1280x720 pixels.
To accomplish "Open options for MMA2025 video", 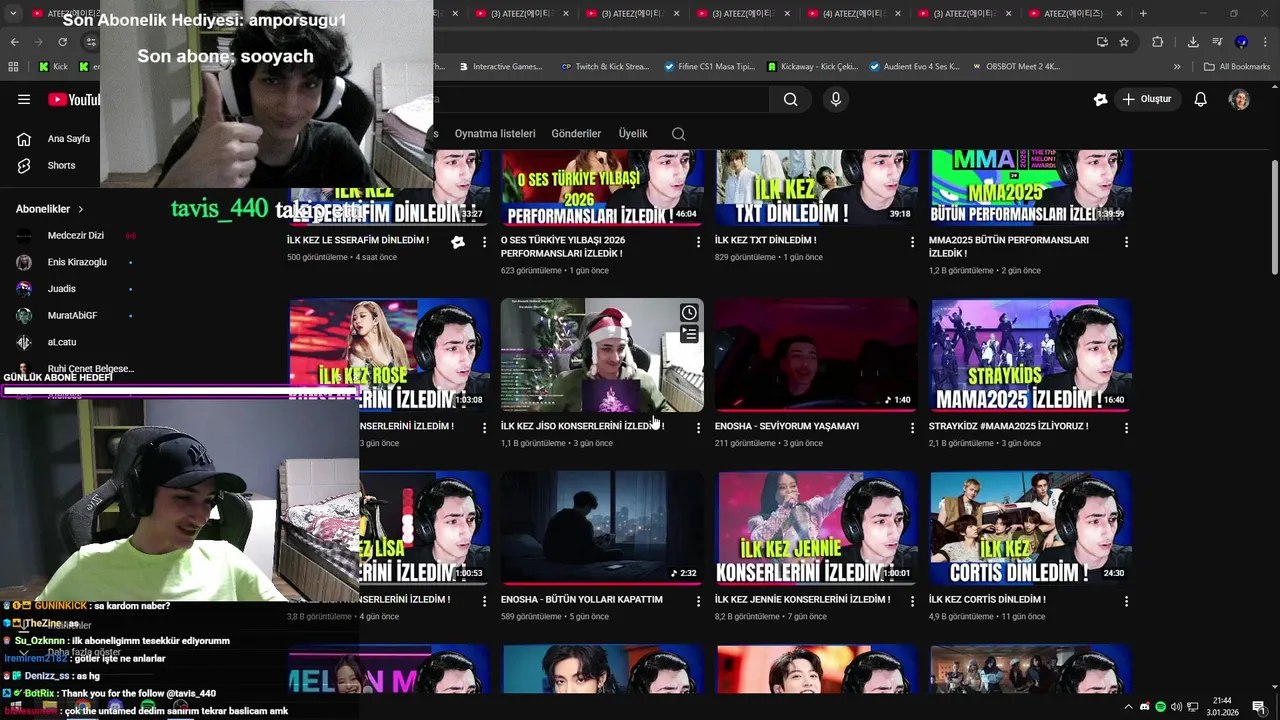I will point(1126,242).
